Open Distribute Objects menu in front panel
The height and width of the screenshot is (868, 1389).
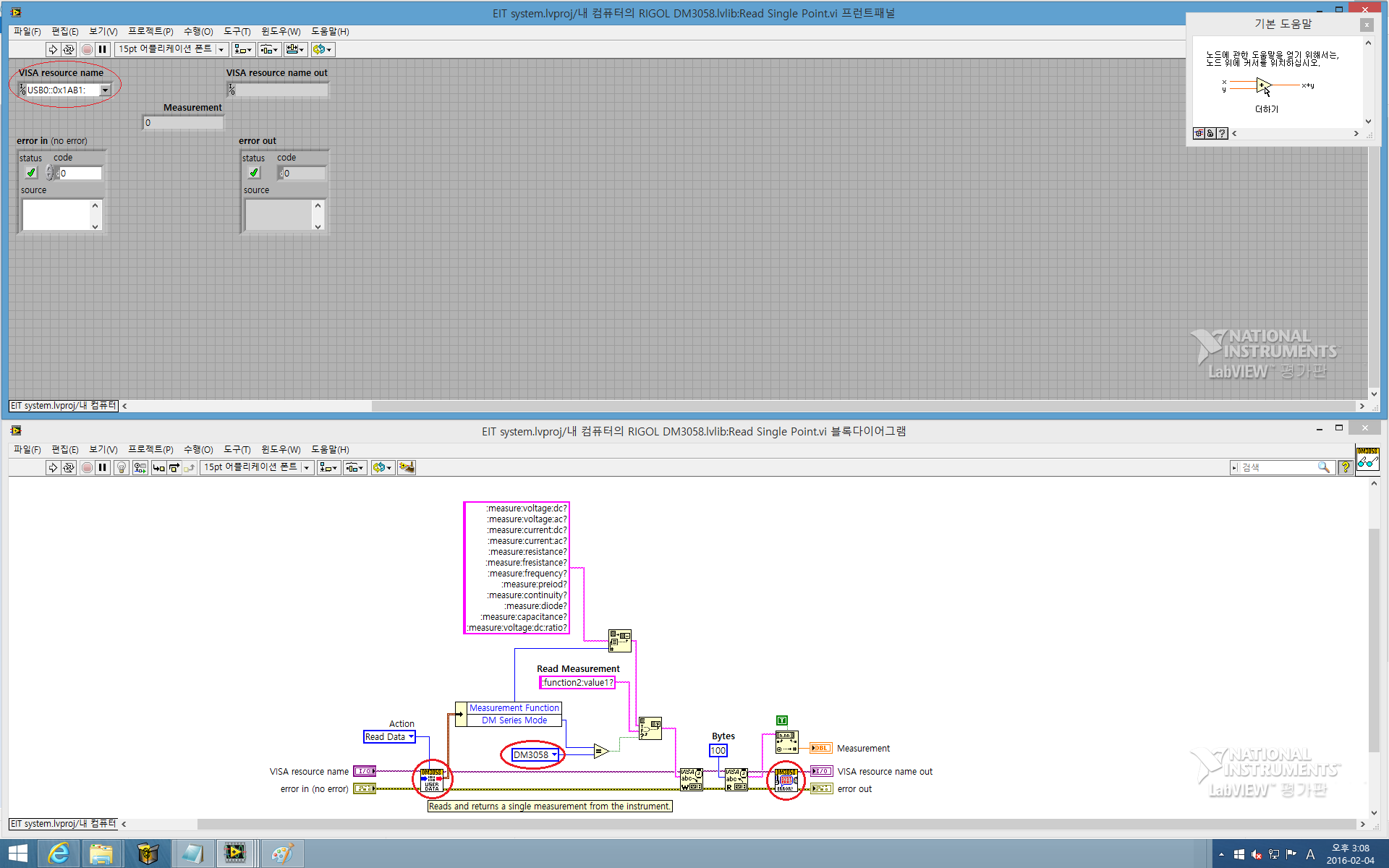[x=270, y=49]
